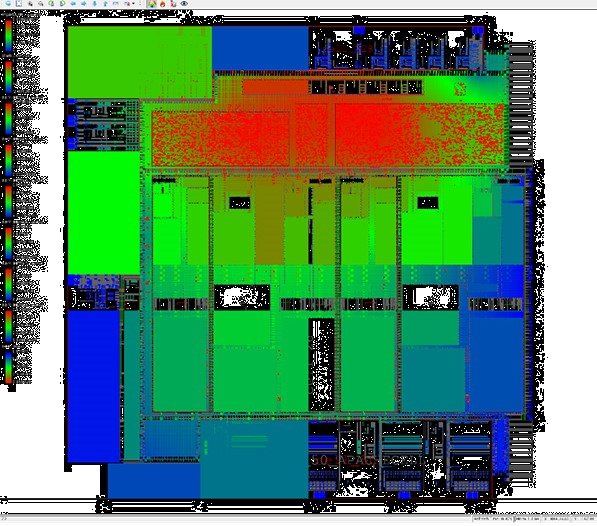Pan up with the blue up arrow
Viewport: 597px width, 526px height.
[x=105, y=4]
